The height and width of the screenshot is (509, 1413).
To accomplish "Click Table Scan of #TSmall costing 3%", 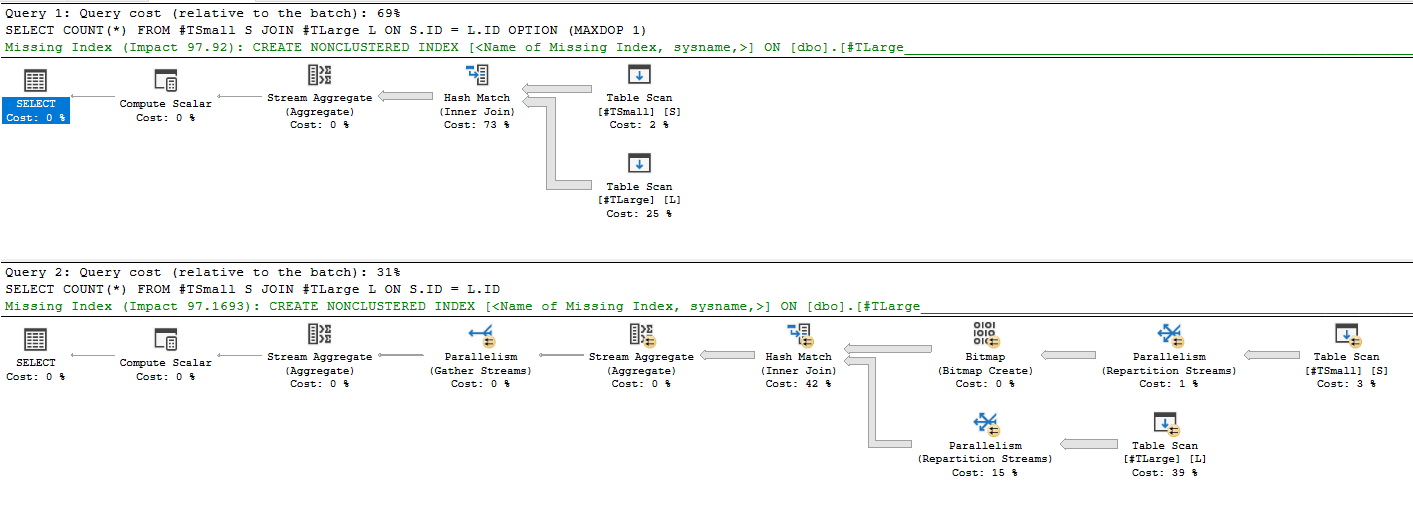I will pyautogui.click(x=1346, y=355).
